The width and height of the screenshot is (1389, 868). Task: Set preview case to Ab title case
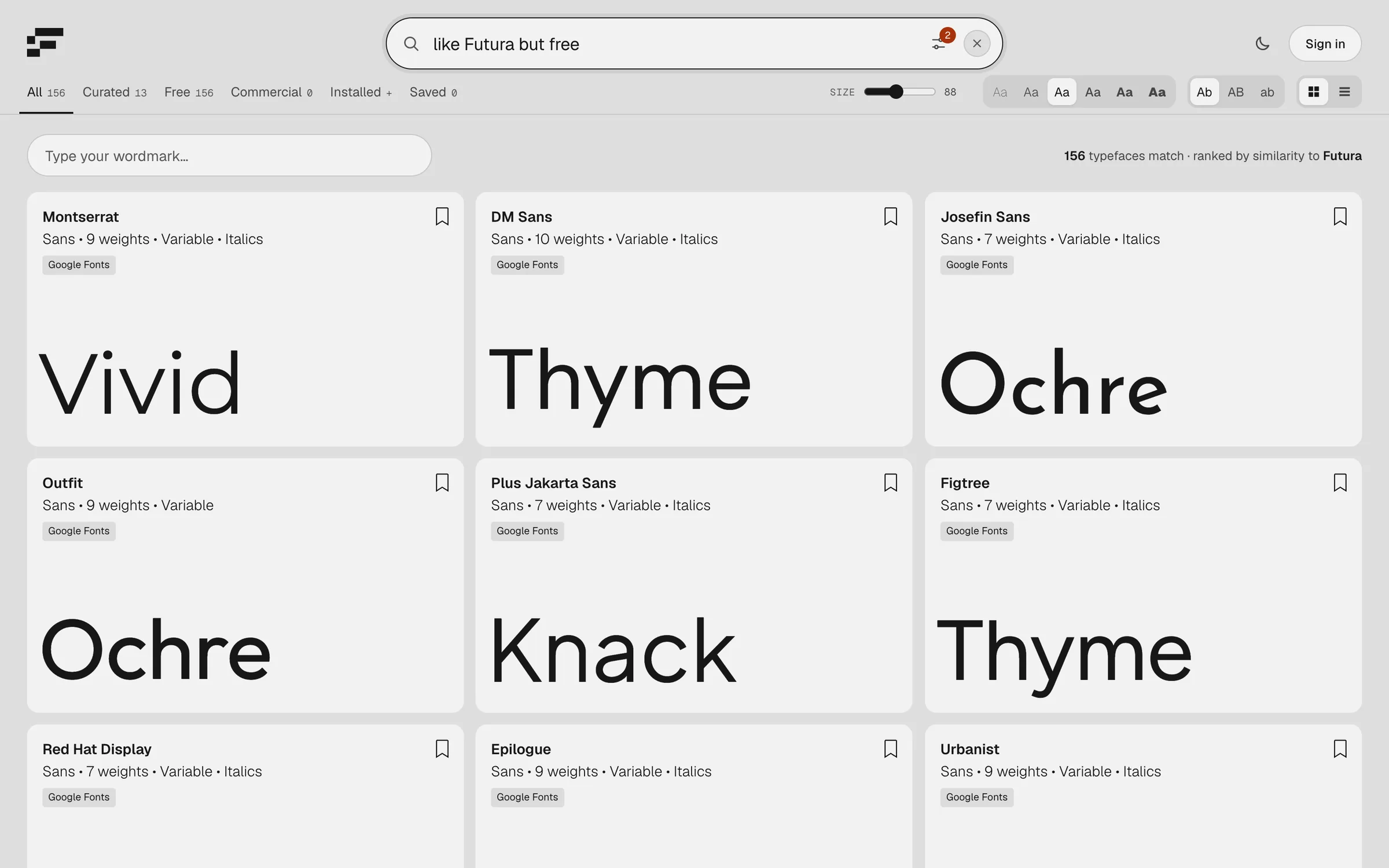pyautogui.click(x=1204, y=92)
